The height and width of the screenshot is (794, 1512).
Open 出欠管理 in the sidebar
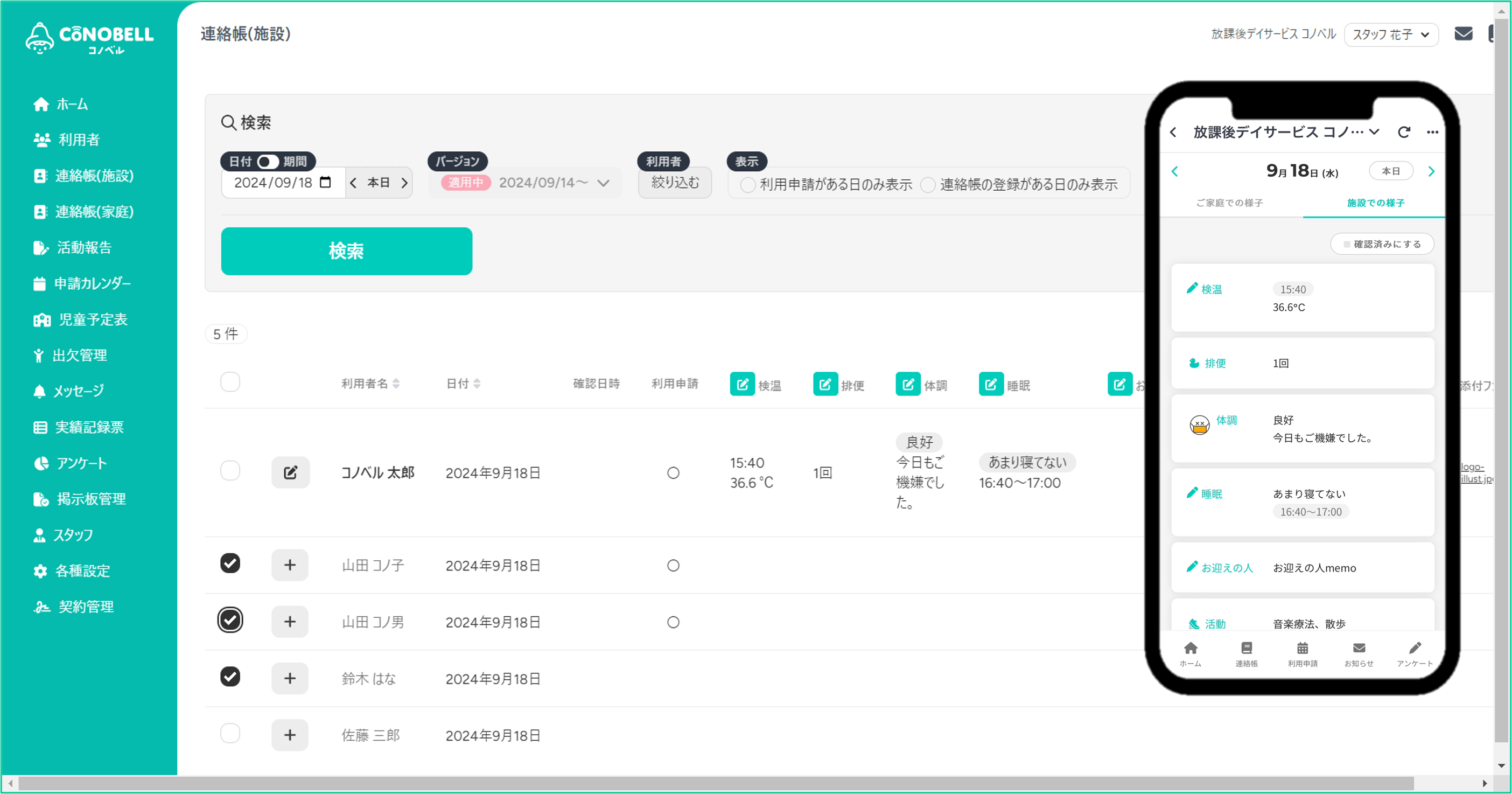click(71, 356)
